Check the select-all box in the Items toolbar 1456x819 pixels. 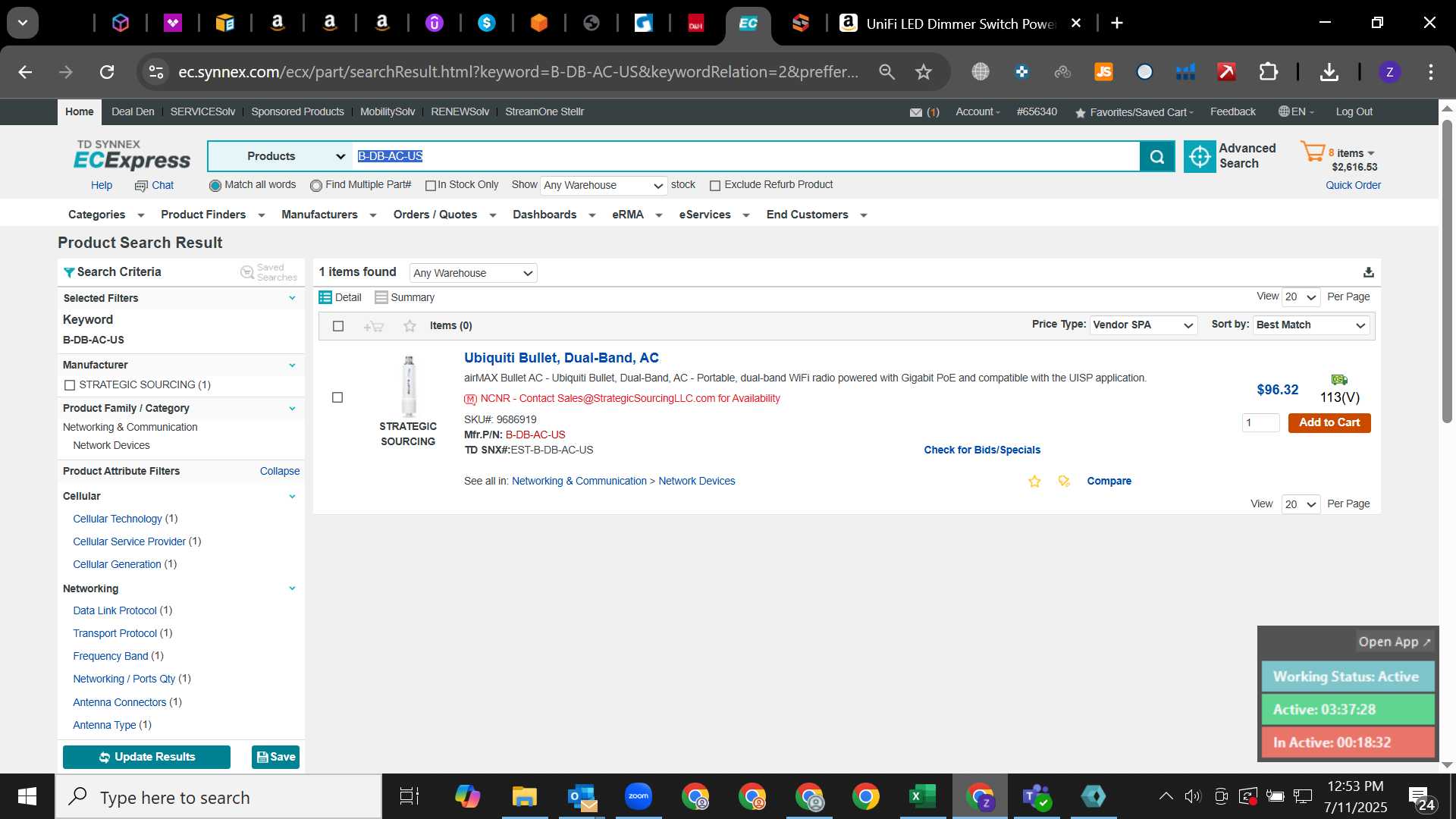pos(338,326)
